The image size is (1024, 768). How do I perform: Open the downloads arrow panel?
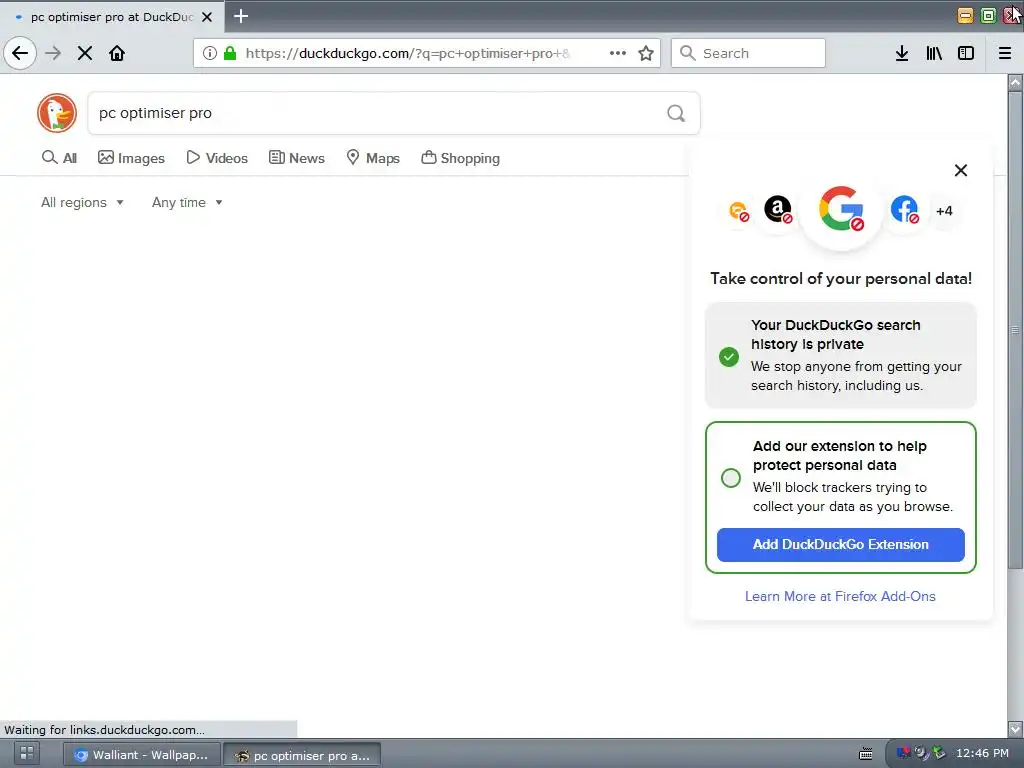902,53
